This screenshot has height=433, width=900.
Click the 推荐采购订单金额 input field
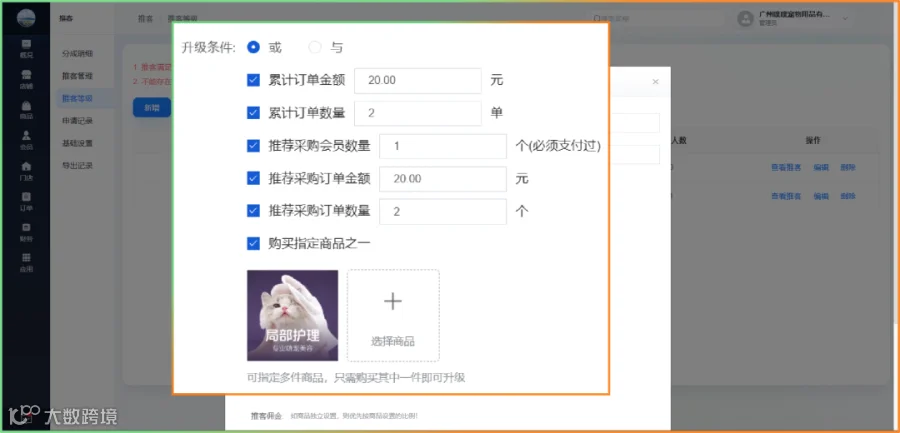coord(443,179)
